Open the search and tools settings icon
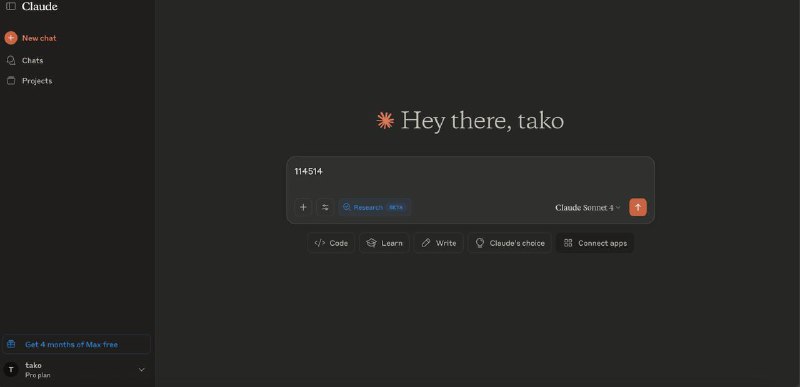Image resolution: width=800 pixels, height=387 pixels. pos(325,207)
